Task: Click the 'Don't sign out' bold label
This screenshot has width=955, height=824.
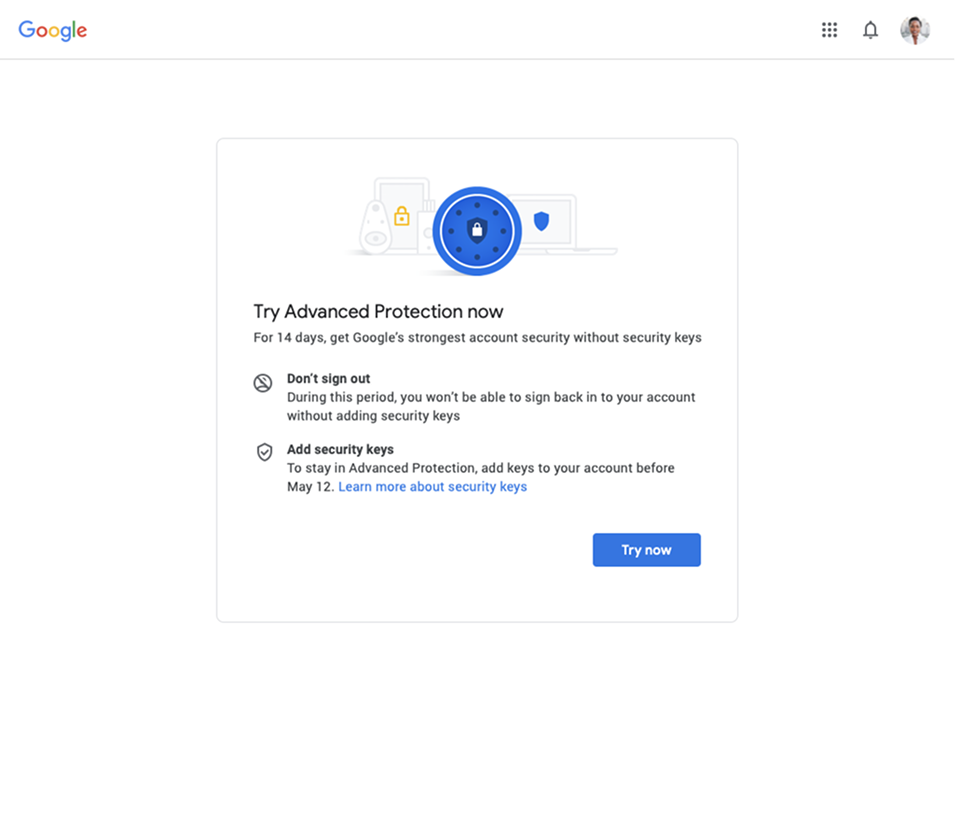Action: tap(329, 378)
